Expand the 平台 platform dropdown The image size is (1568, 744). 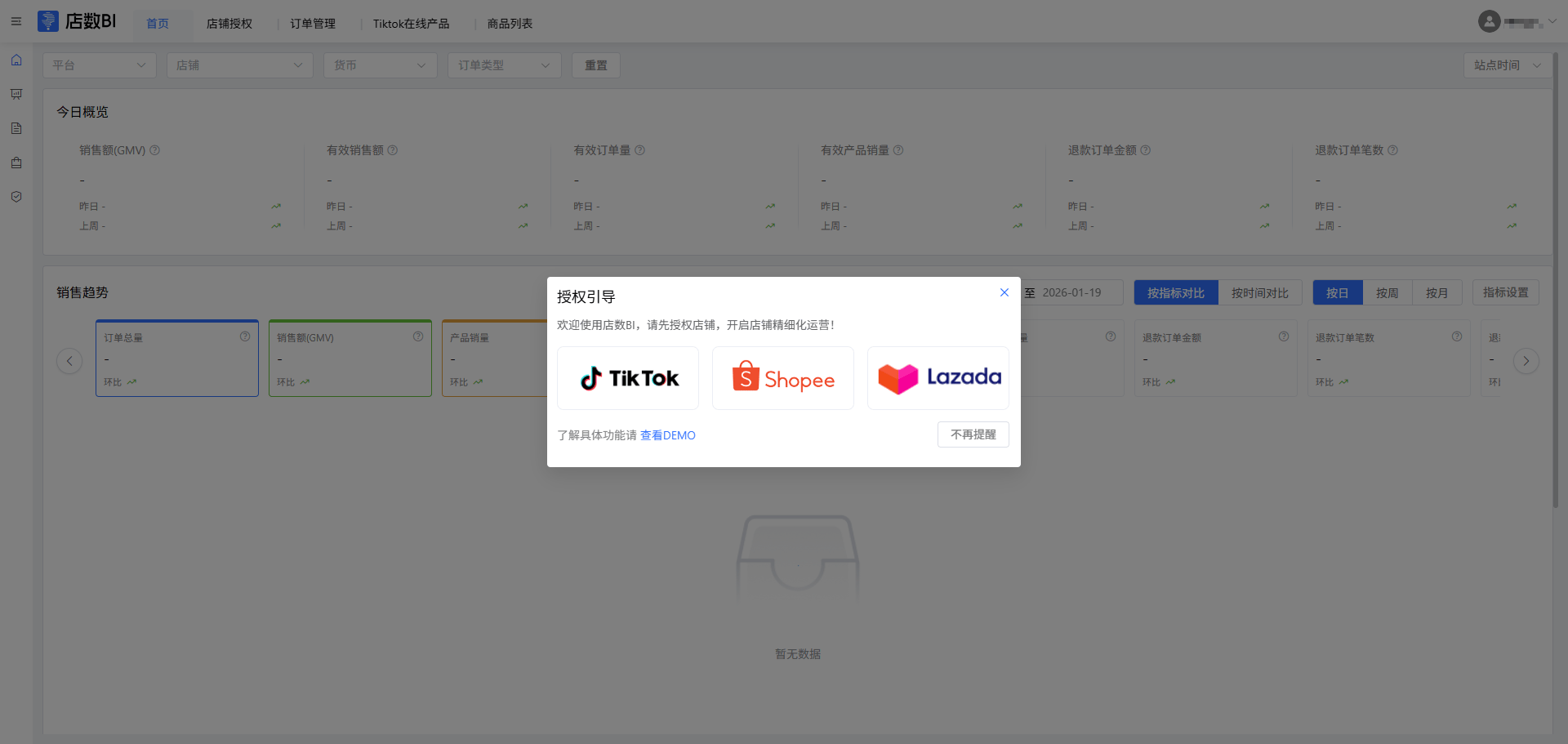[99, 65]
